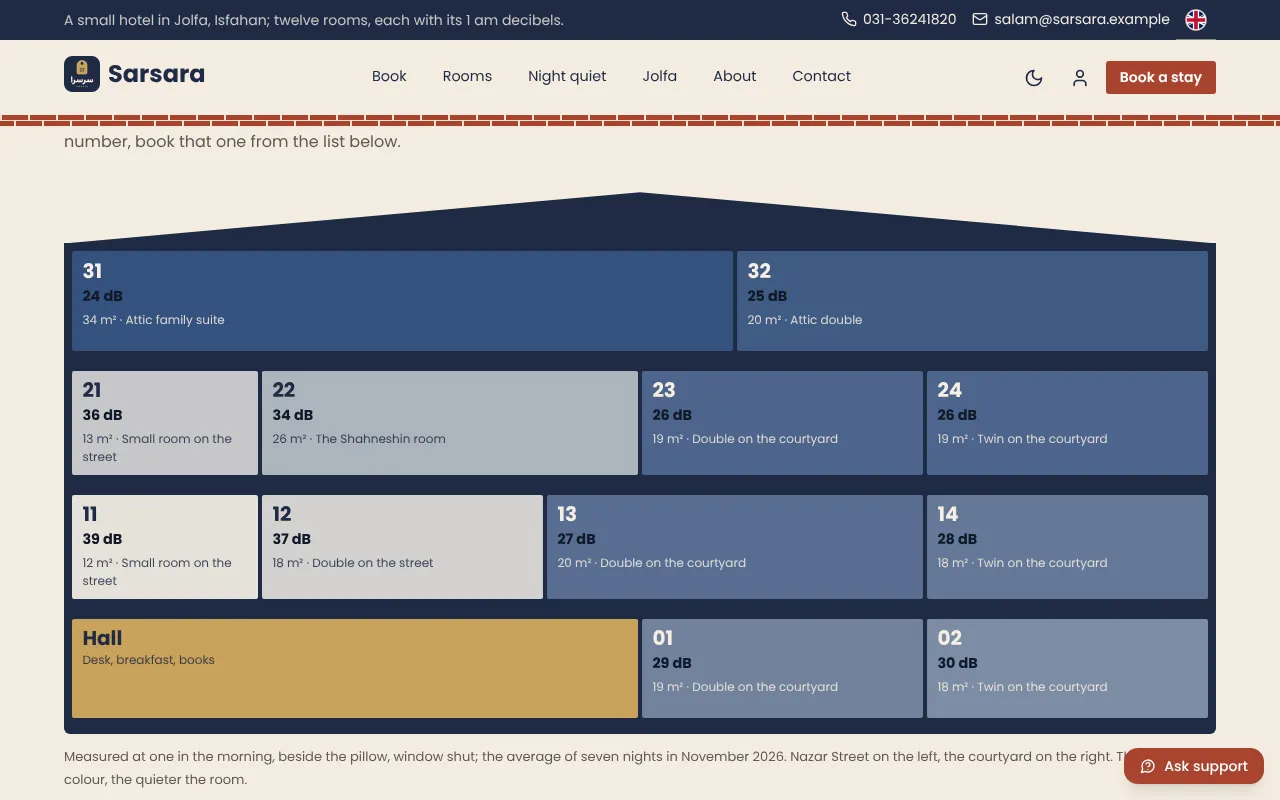The image size is (1280, 800).
Task: Select room 01 at 29 dB
Action: point(782,668)
